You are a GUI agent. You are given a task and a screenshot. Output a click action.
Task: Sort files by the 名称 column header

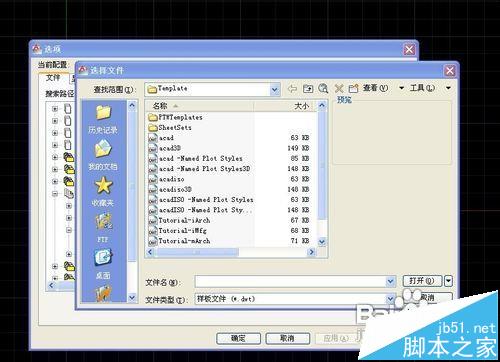click(x=200, y=106)
